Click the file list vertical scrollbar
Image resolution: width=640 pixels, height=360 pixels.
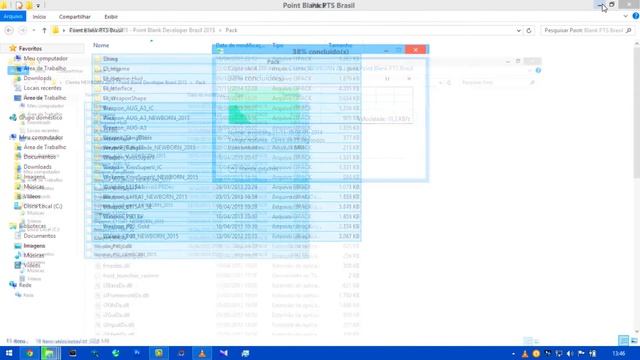pos(636,112)
